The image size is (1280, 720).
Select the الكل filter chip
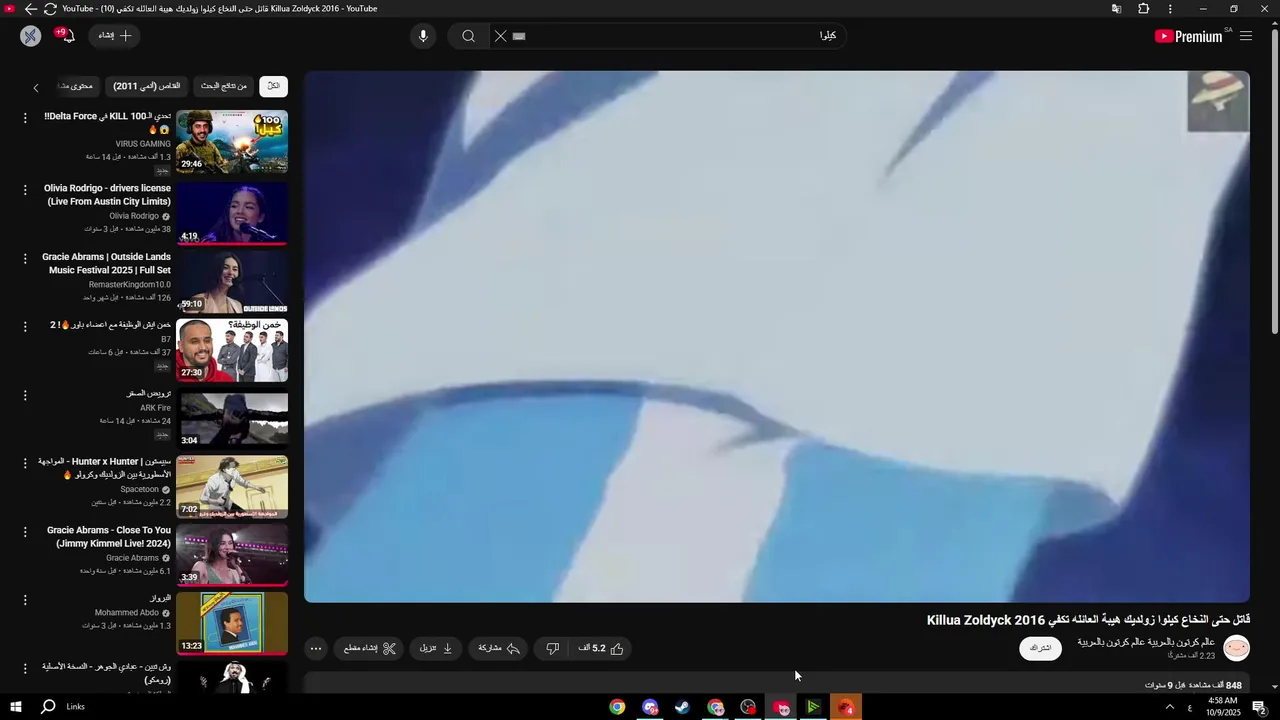[273, 86]
